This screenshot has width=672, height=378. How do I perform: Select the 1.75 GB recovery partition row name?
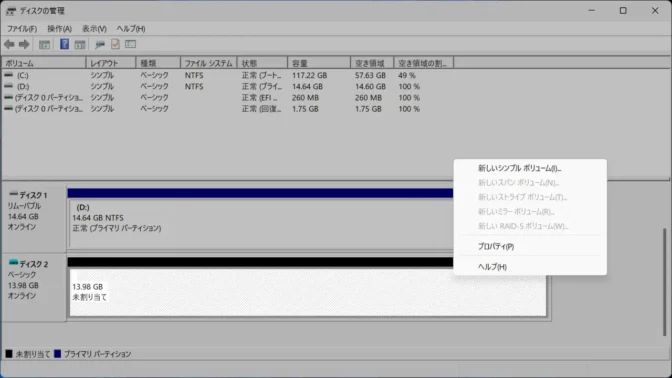[49, 109]
